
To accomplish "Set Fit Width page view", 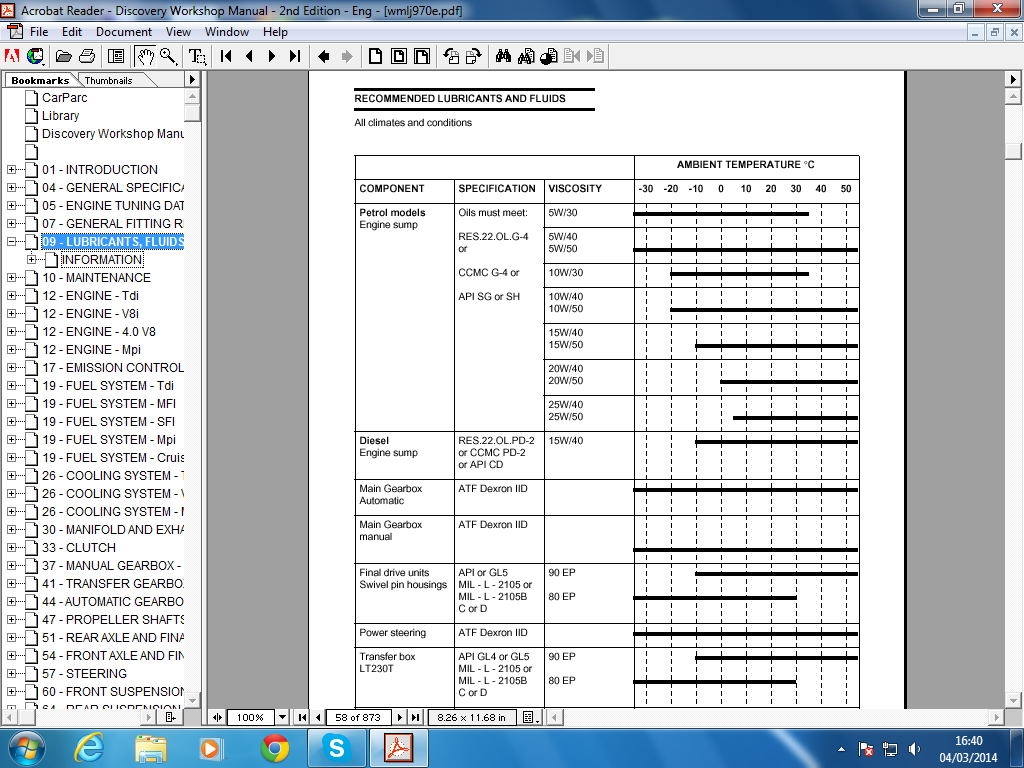I will tap(422, 56).
